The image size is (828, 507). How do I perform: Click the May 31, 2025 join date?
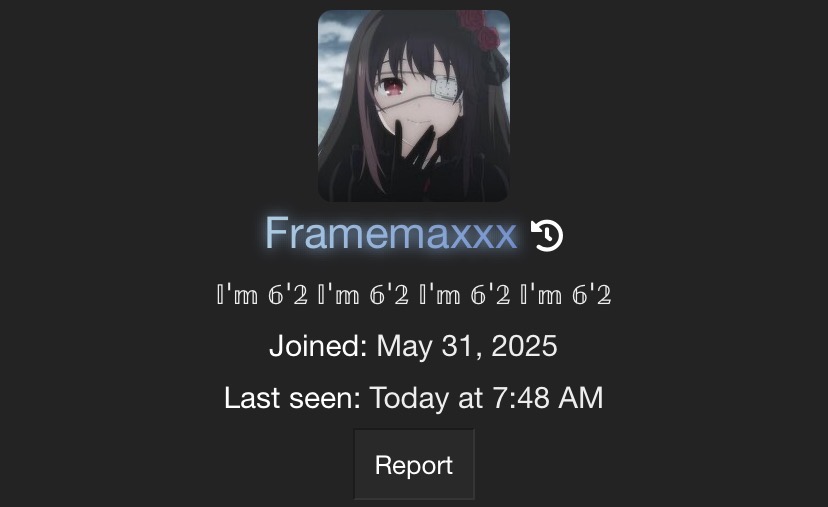point(467,346)
